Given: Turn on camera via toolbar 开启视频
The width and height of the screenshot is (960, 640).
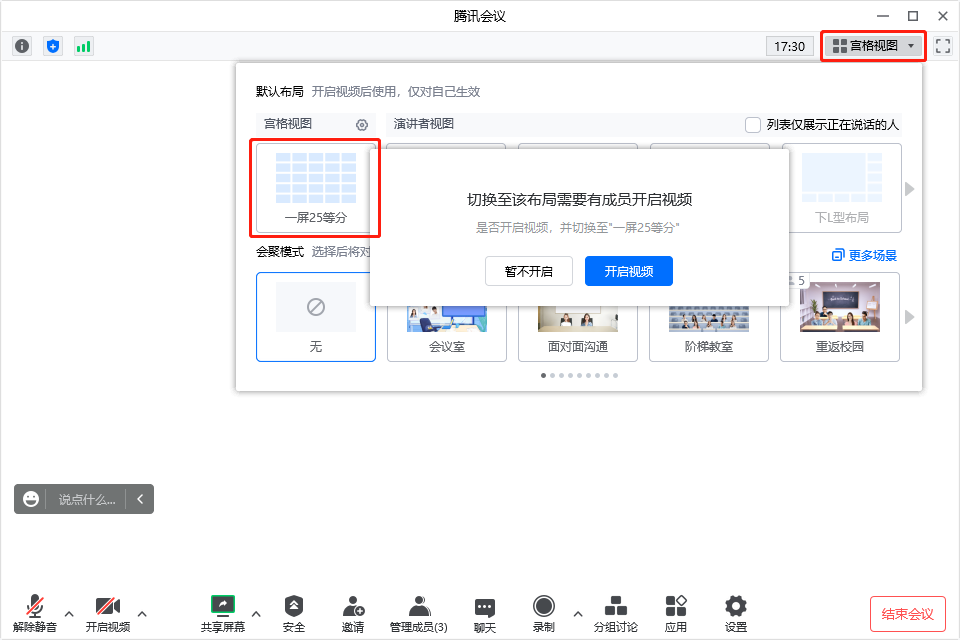Looking at the screenshot, I should click(108, 614).
